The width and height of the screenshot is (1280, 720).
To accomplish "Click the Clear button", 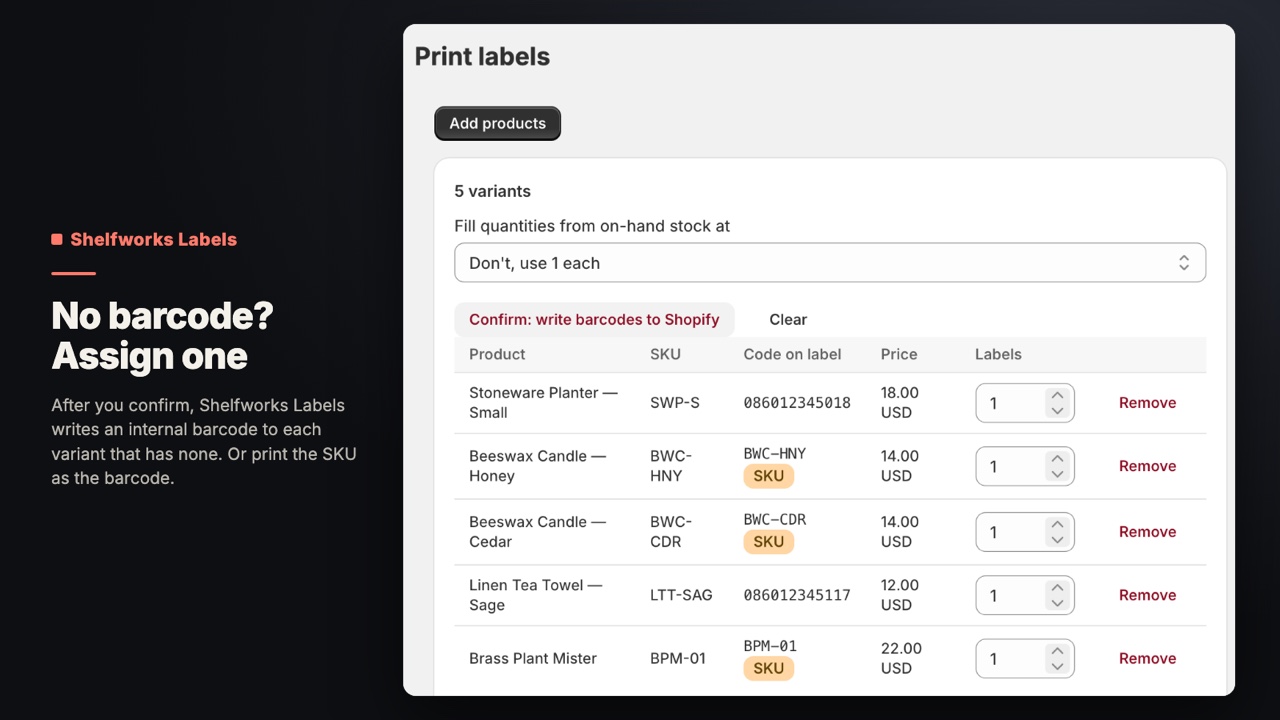I will (x=788, y=320).
